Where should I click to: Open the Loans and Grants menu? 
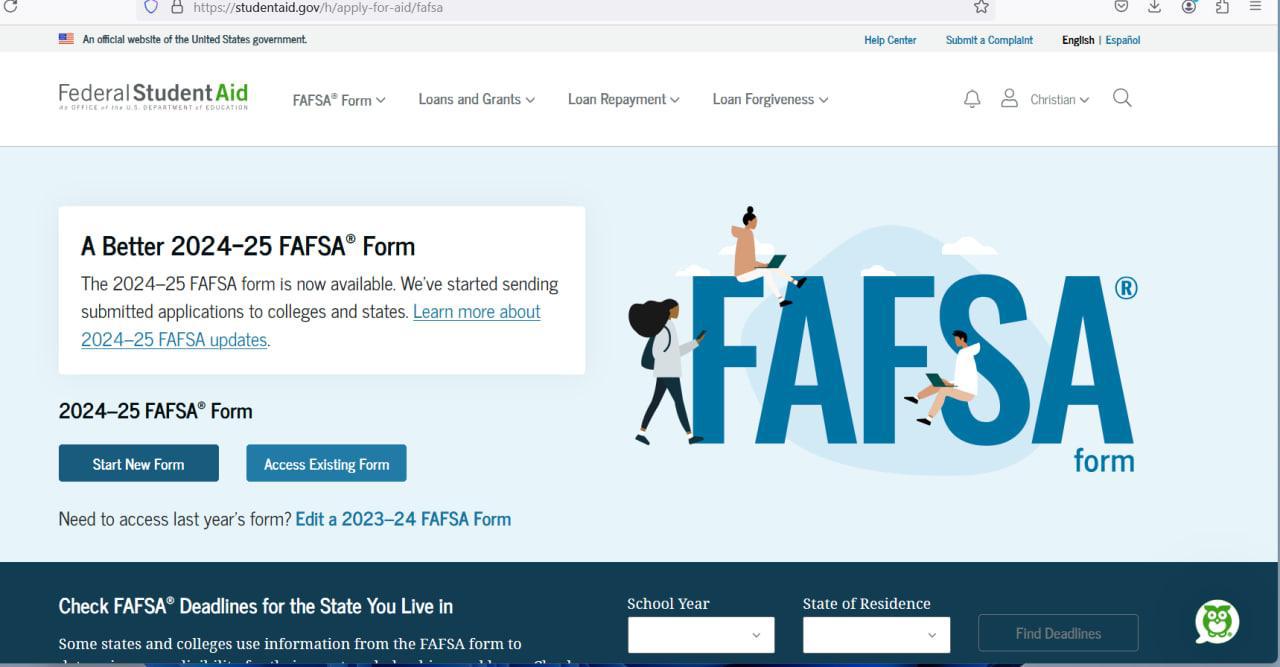pos(476,99)
